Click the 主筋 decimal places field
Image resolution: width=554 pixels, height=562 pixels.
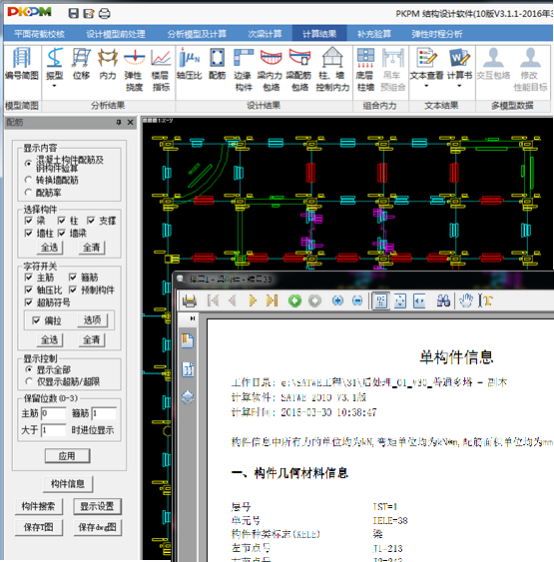pos(54,413)
